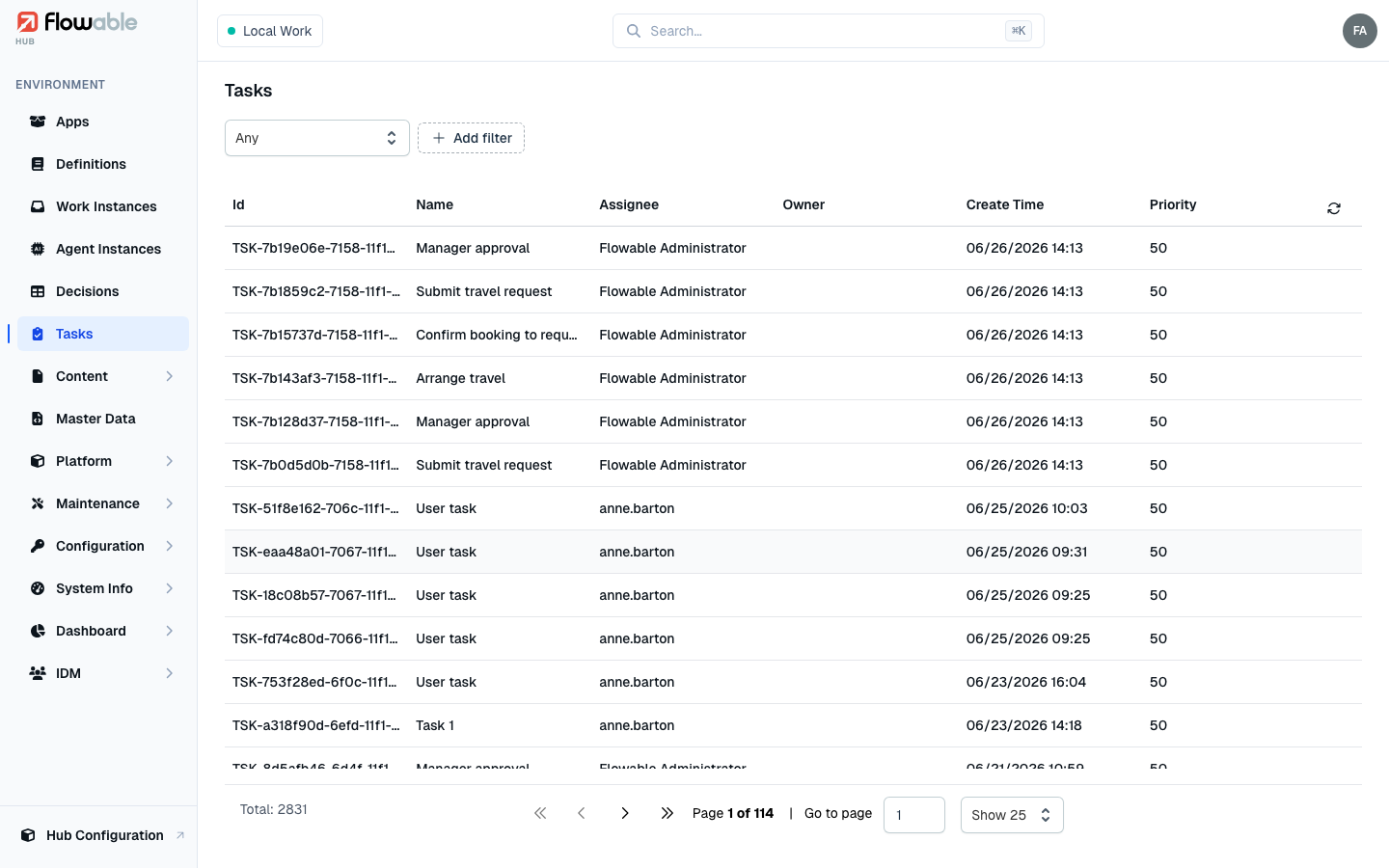Select the Arrange travel task row
The height and width of the screenshot is (868, 1389).
793,378
